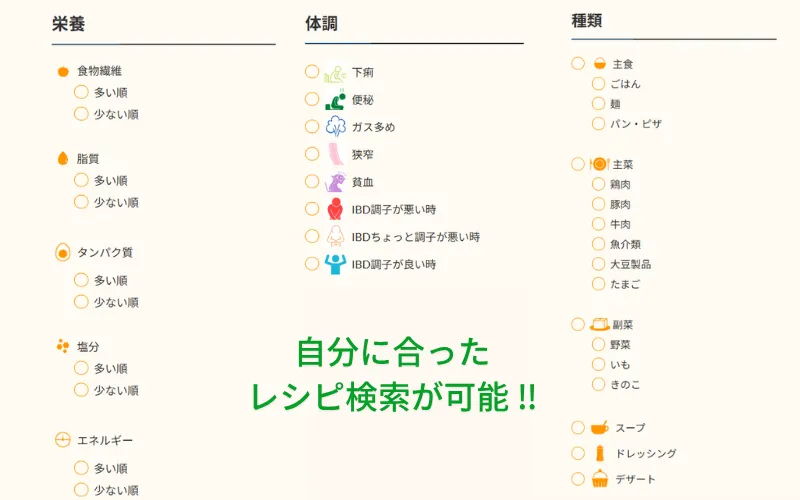Click the 主菜 plate icon
The height and width of the screenshot is (500, 800).
coord(599,164)
